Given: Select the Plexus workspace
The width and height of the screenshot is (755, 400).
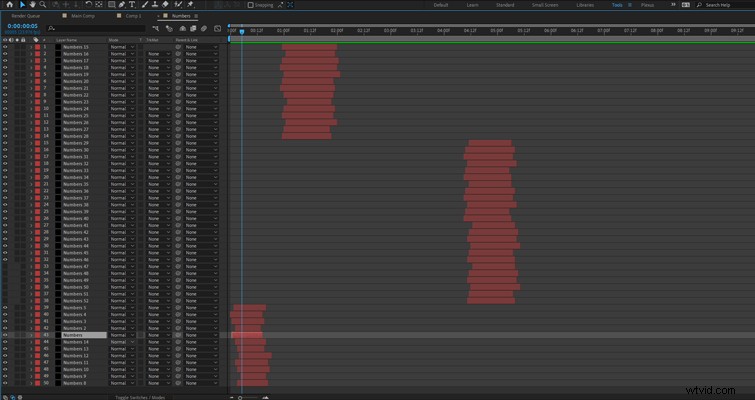Looking at the screenshot, I should click(x=647, y=5).
